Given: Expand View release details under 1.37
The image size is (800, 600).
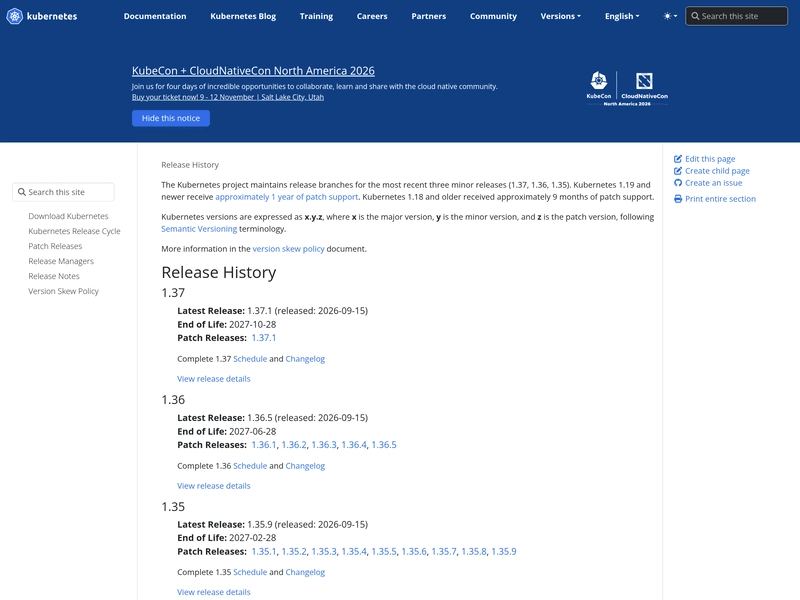Looking at the screenshot, I should [214, 379].
